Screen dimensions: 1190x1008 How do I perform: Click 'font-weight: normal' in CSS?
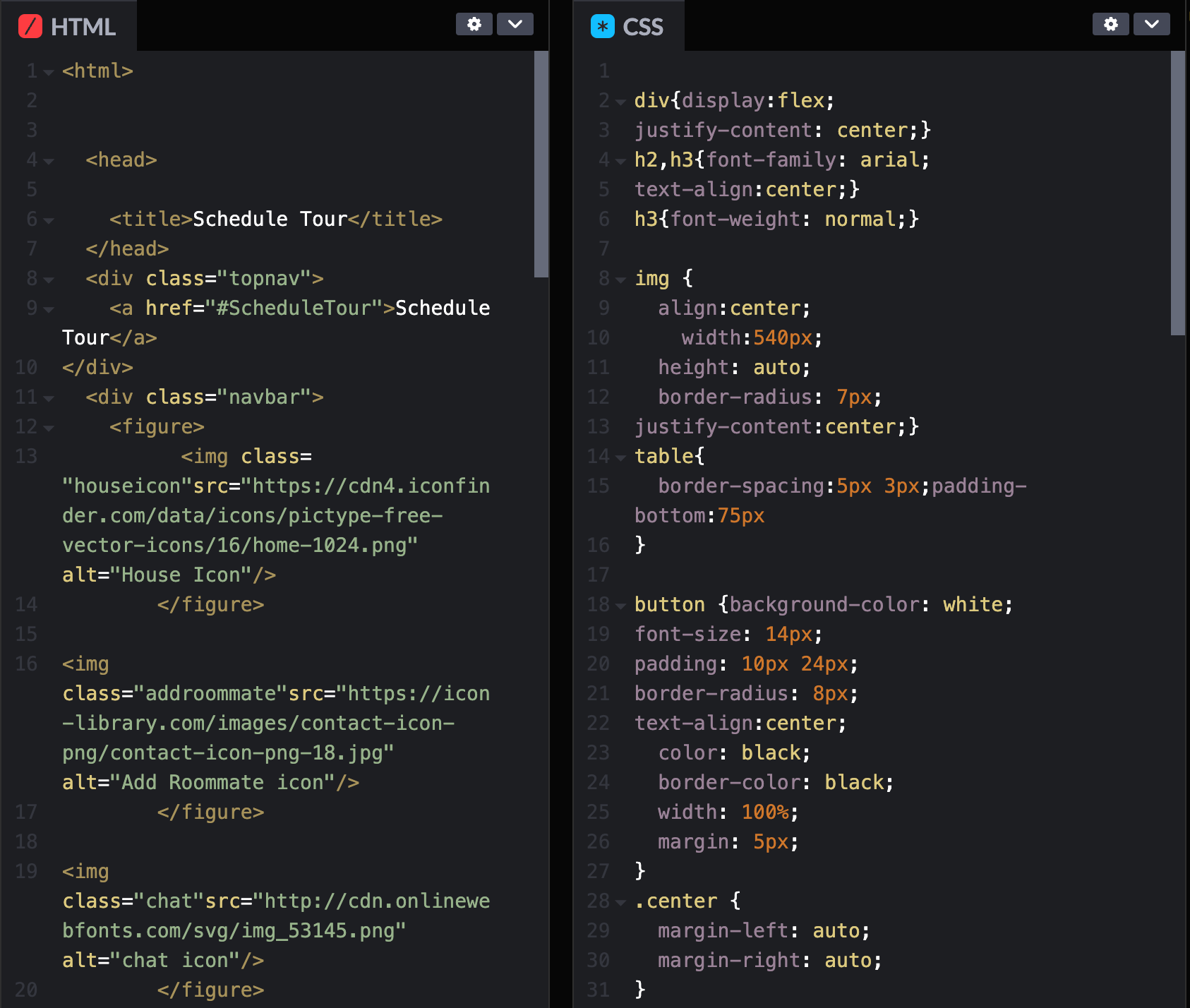783,219
